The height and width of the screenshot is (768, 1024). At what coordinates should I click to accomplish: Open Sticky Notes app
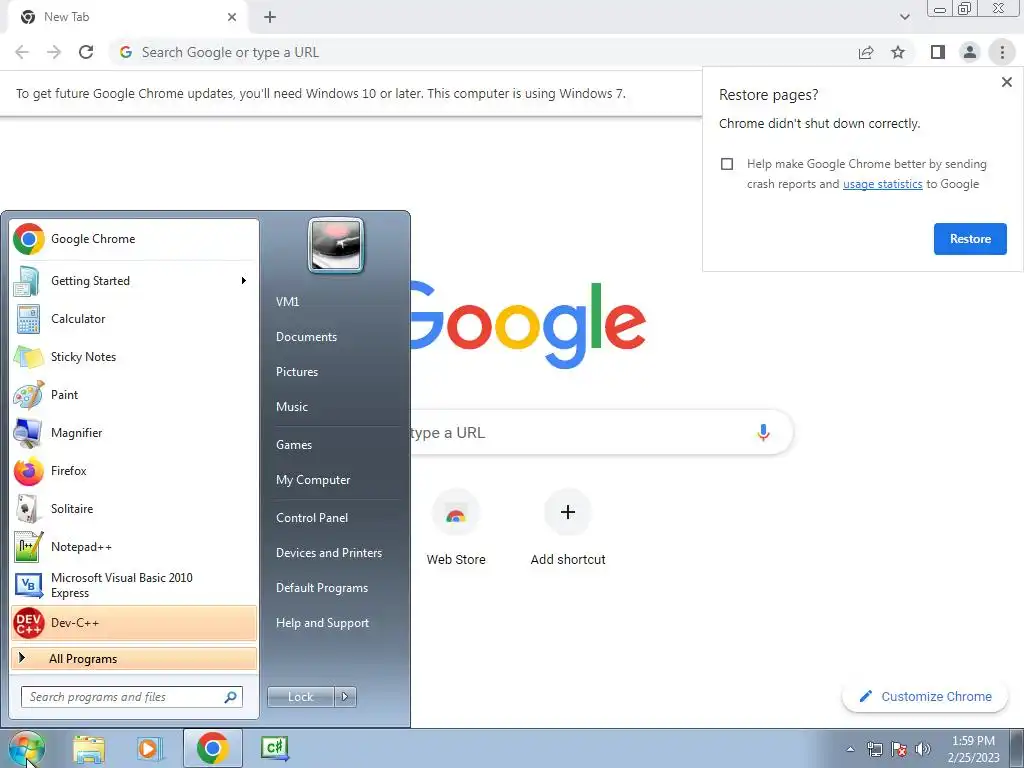(x=134, y=357)
